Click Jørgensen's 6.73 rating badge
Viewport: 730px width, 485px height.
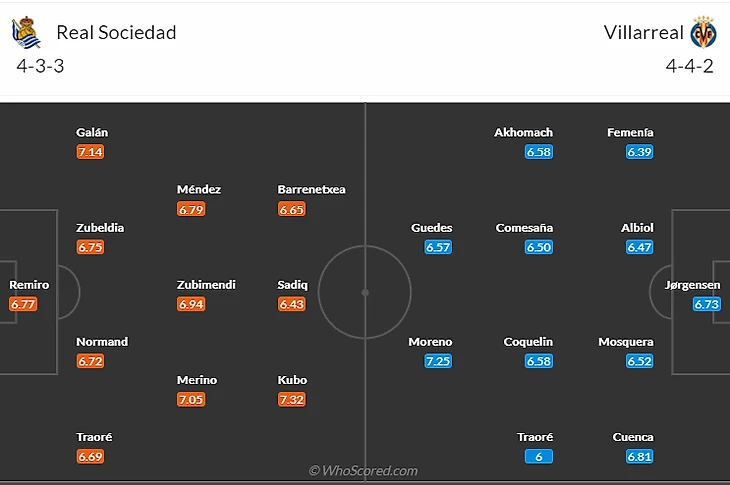pyautogui.click(x=706, y=304)
